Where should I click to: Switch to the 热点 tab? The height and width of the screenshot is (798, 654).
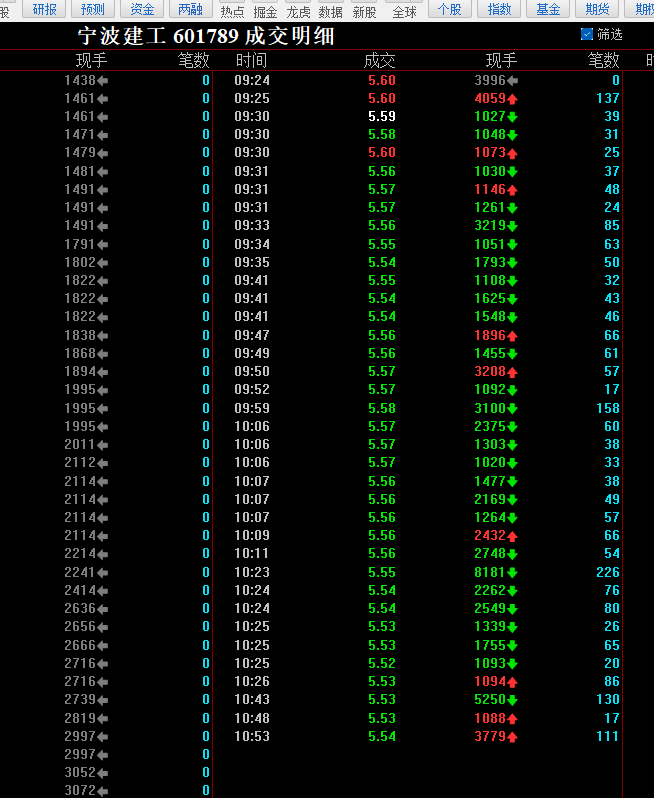pyautogui.click(x=232, y=12)
